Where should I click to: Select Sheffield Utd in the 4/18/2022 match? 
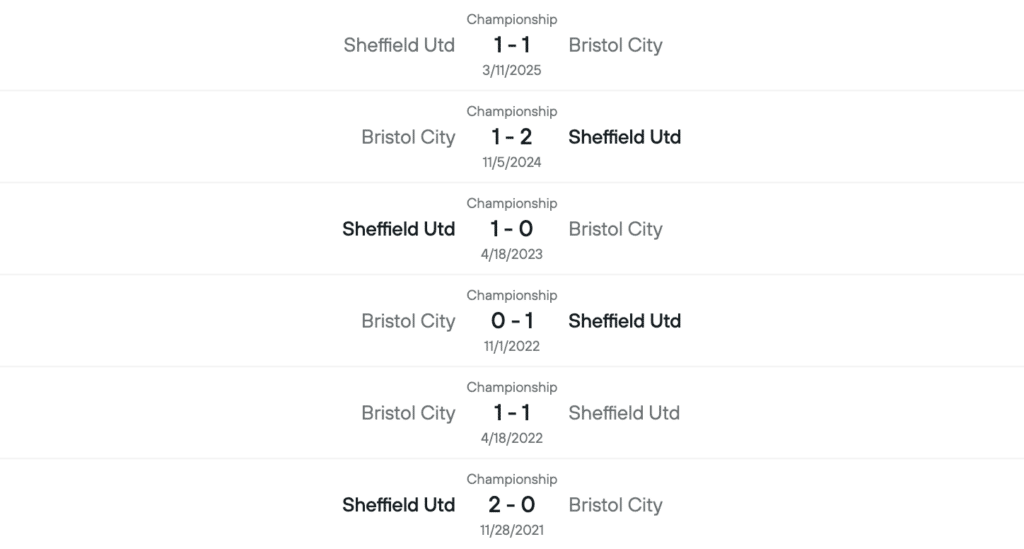624,413
